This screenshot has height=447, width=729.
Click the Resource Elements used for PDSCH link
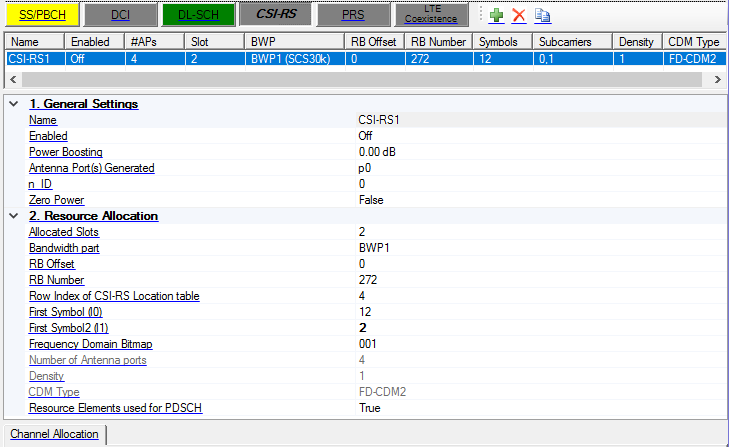(x=115, y=408)
